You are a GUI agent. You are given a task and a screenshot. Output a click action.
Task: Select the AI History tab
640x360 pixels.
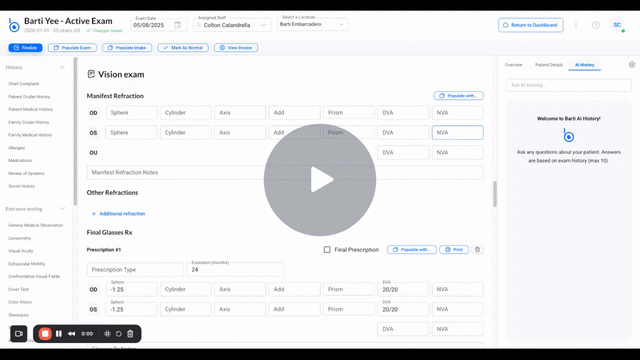coord(584,65)
